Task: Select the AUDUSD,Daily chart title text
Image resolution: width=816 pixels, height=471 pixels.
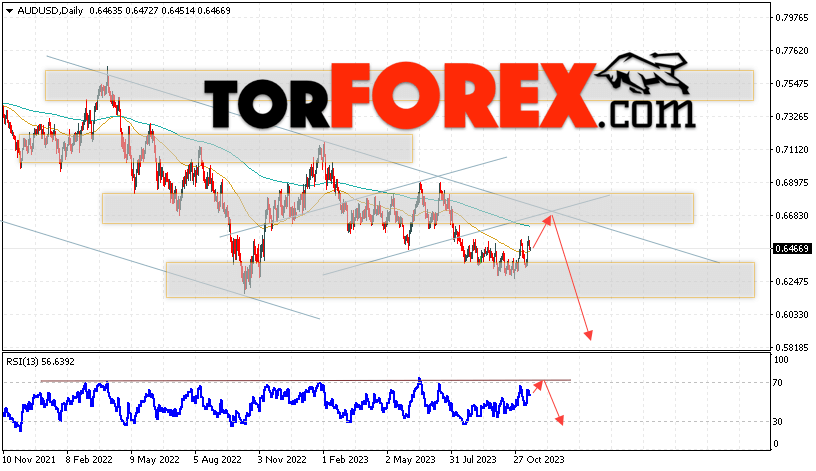Action: point(50,10)
